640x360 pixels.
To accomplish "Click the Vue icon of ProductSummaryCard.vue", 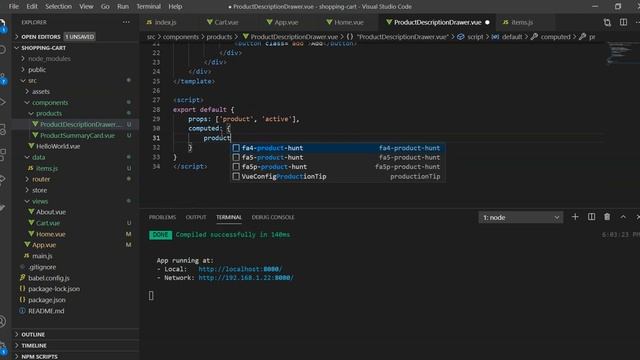I will [x=35, y=135].
